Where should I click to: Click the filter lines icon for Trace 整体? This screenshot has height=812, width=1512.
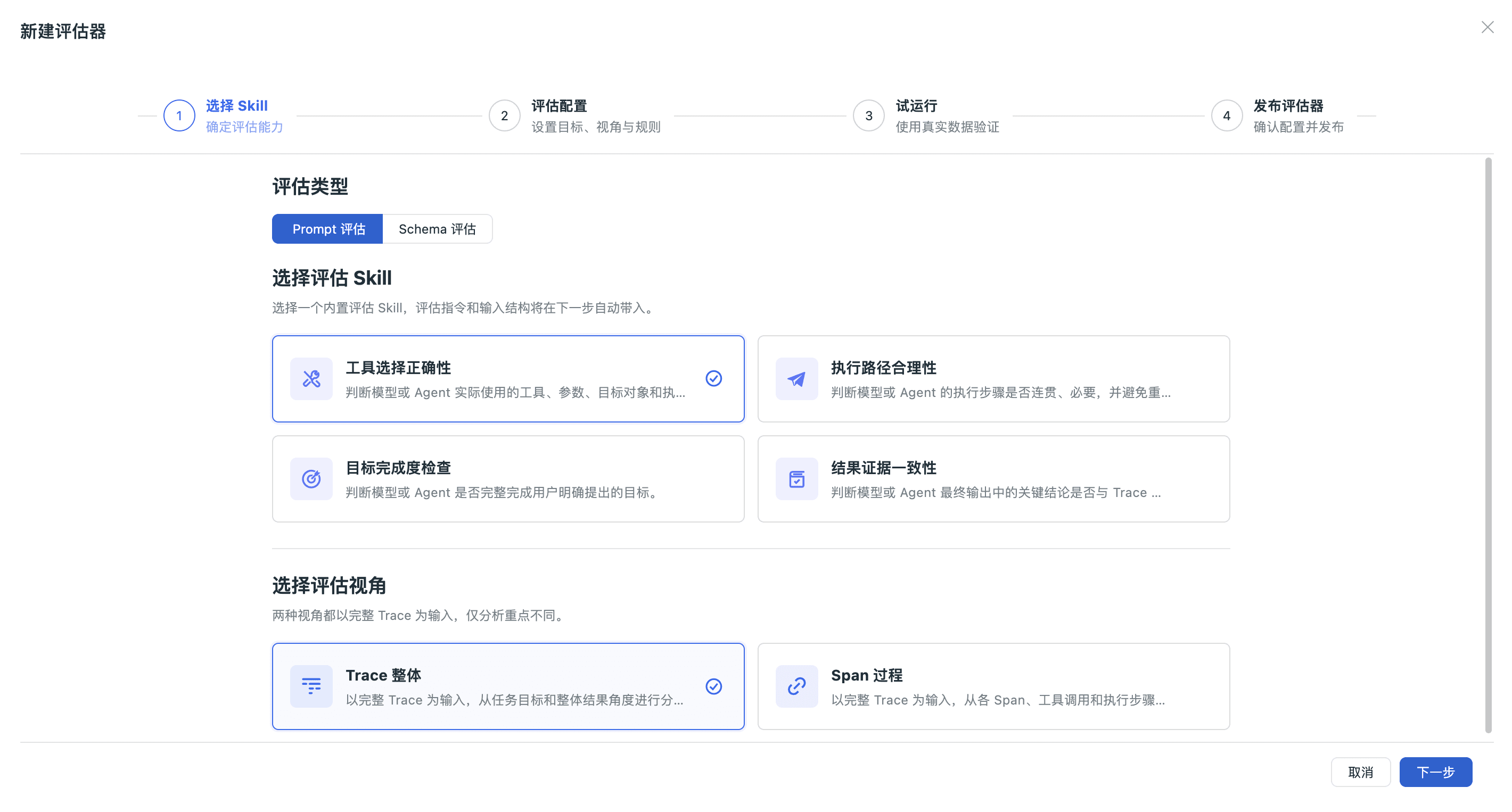(x=311, y=686)
